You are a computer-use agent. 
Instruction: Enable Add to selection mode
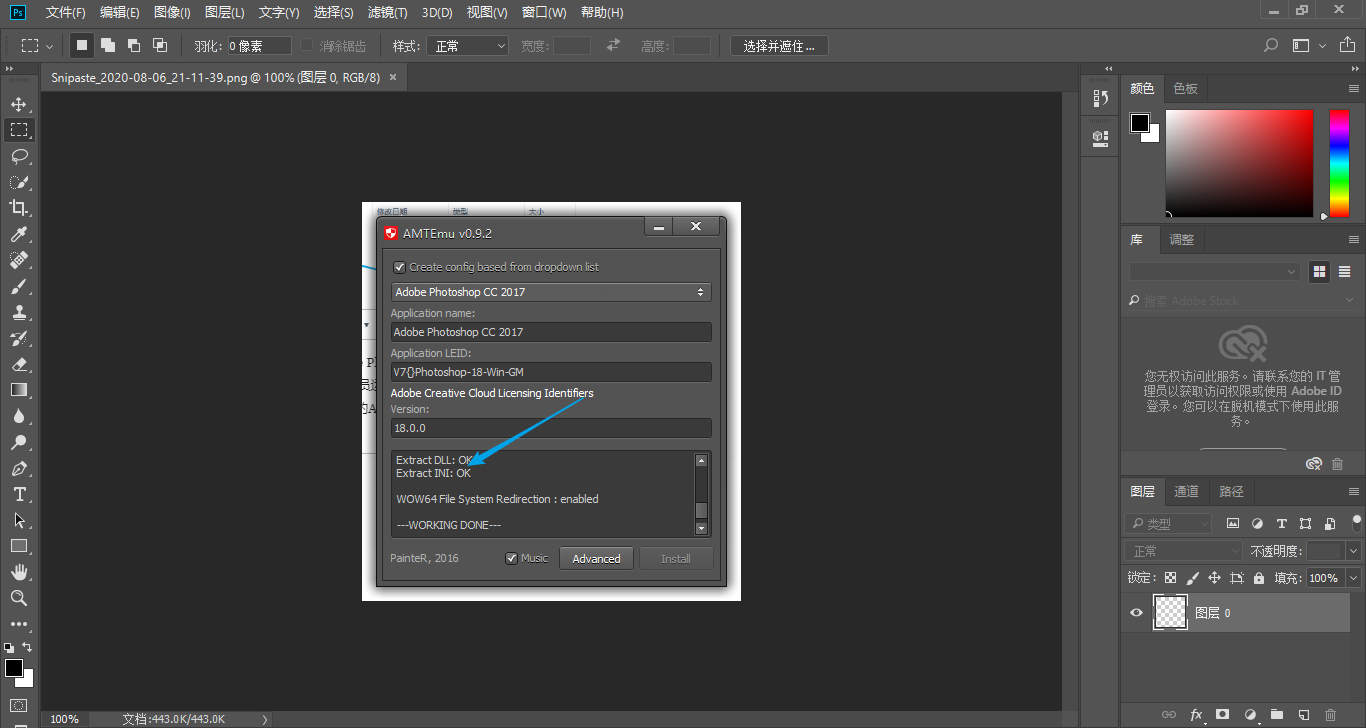(x=108, y=45)
